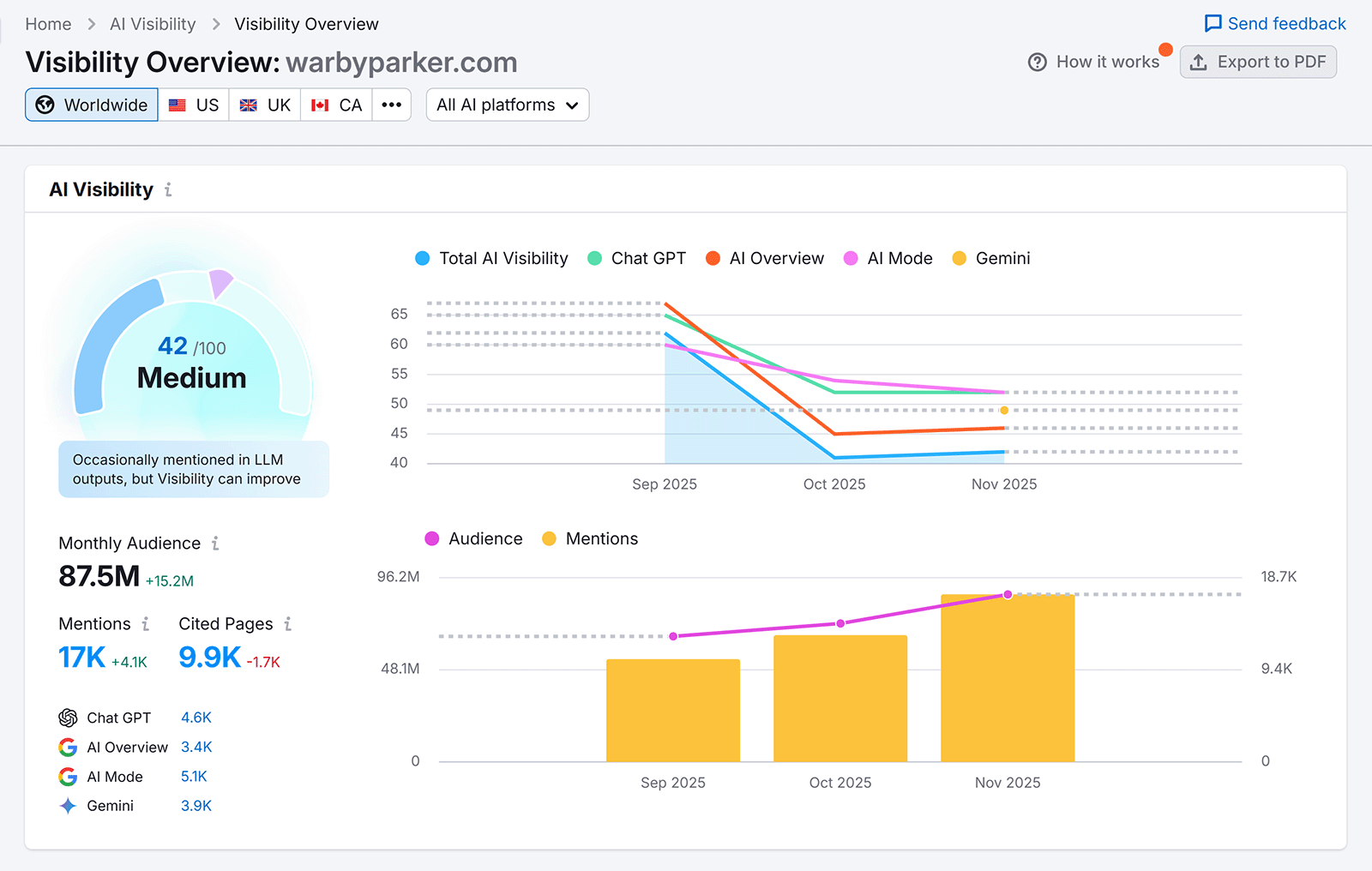Screen dimensions: 1372x871
Task: Click the info icon beside Monthly Audience
Action: 216,543
